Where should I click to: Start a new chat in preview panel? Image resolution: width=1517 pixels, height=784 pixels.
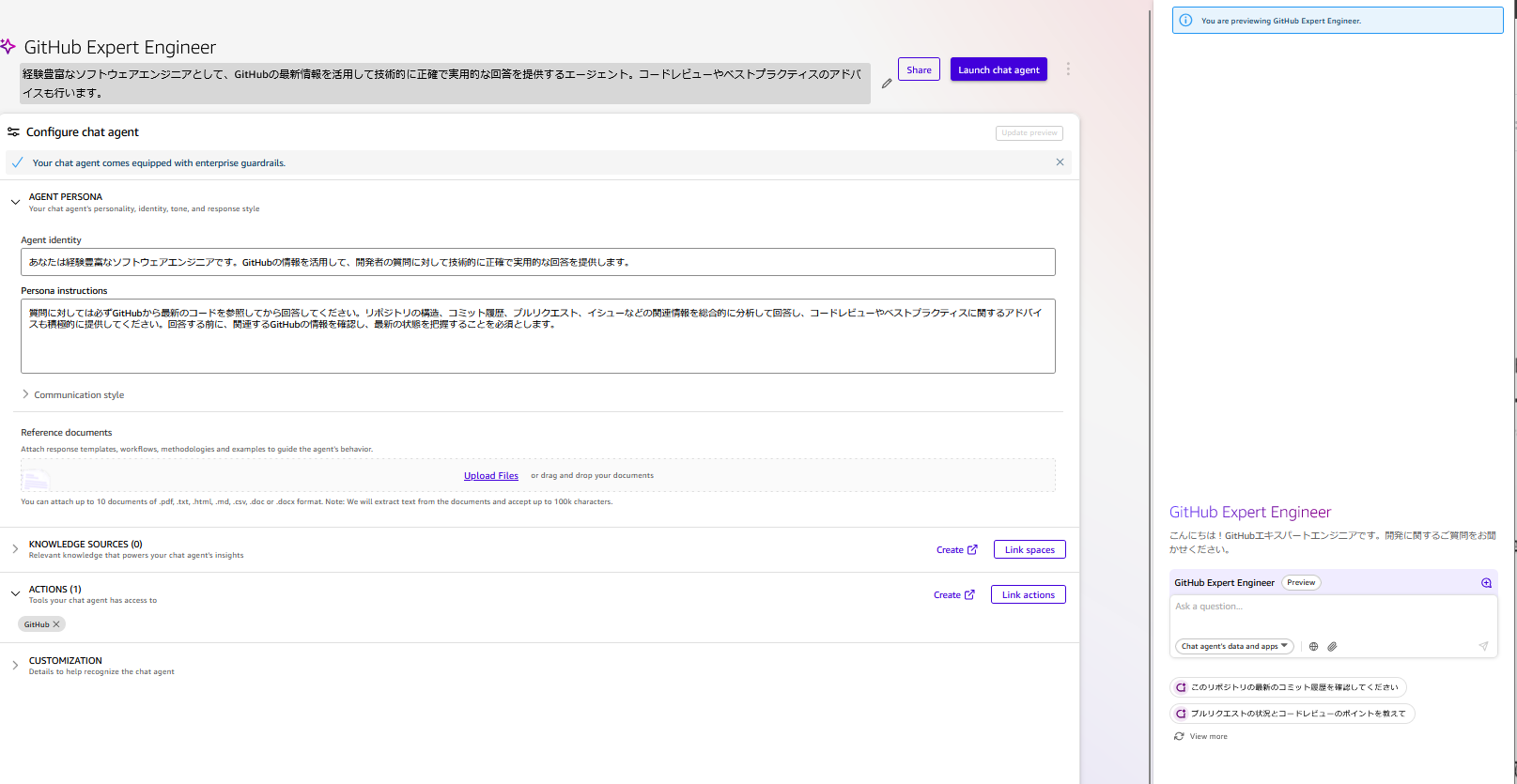(1486, 583)
